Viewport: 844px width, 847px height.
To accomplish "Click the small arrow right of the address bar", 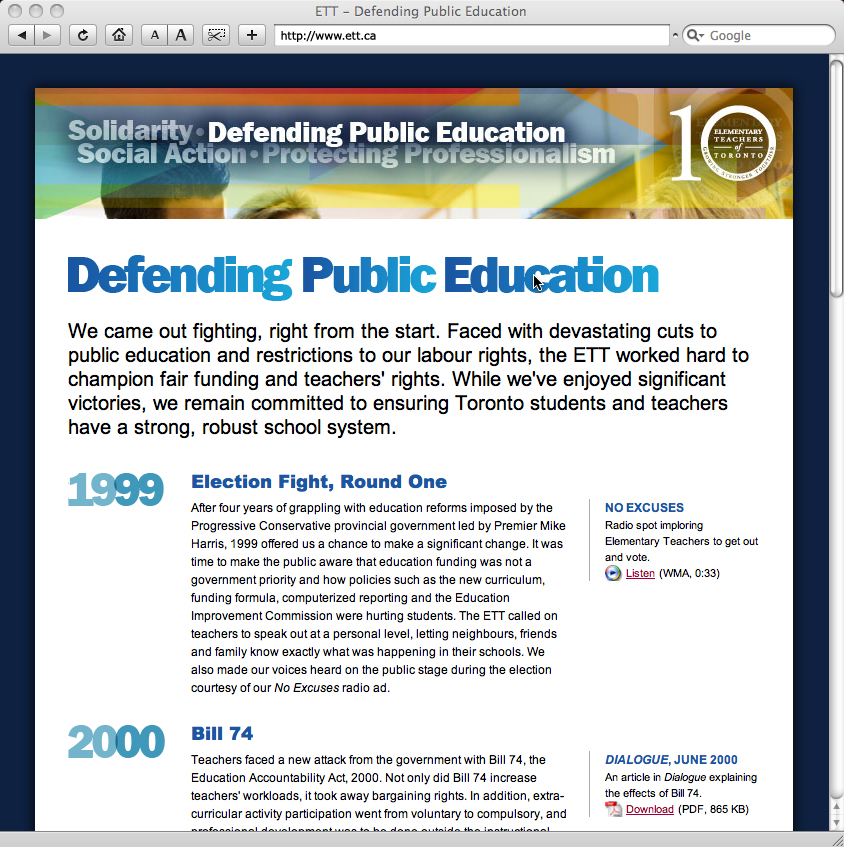I will click(675, 36).
